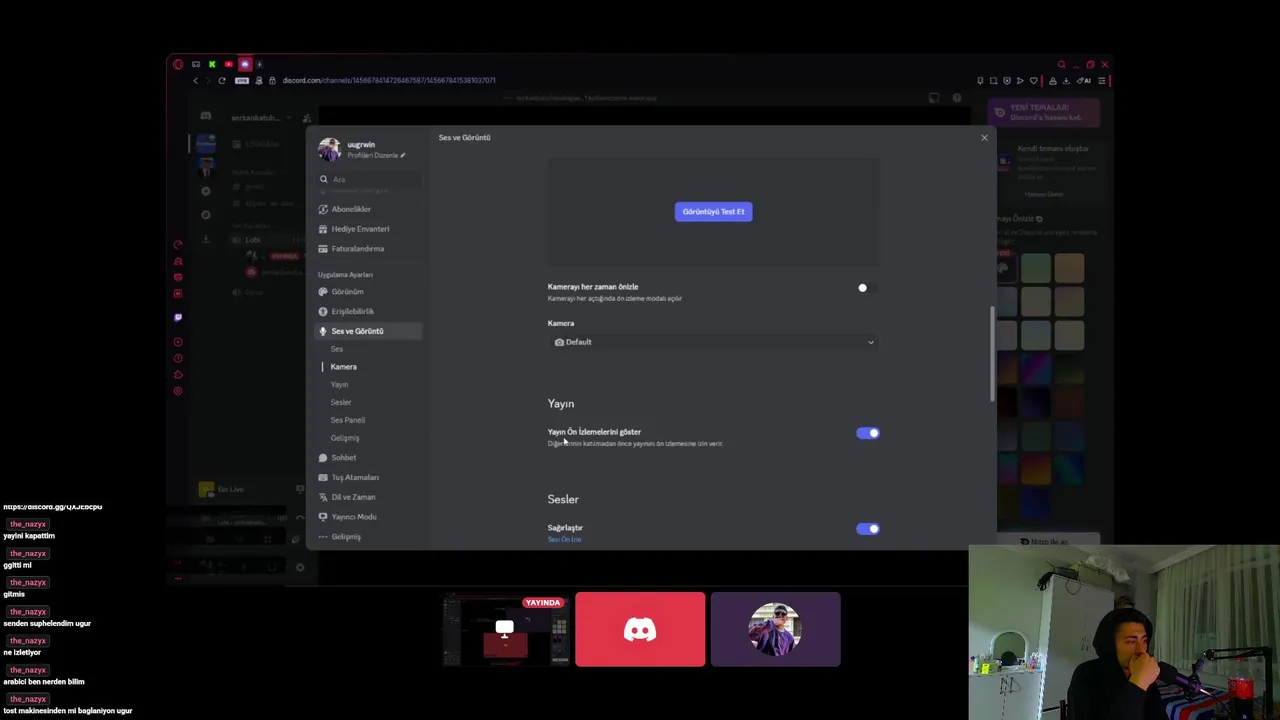The image size is (1280, 720).
Task: Click the Abonelikler sidebar icon
Action: (323, 209)
